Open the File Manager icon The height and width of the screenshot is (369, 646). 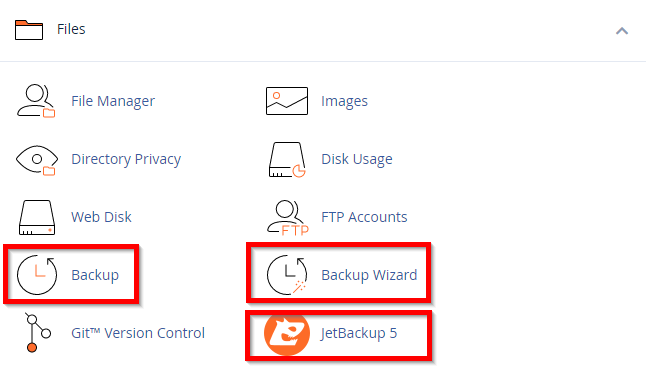(36, 101)
